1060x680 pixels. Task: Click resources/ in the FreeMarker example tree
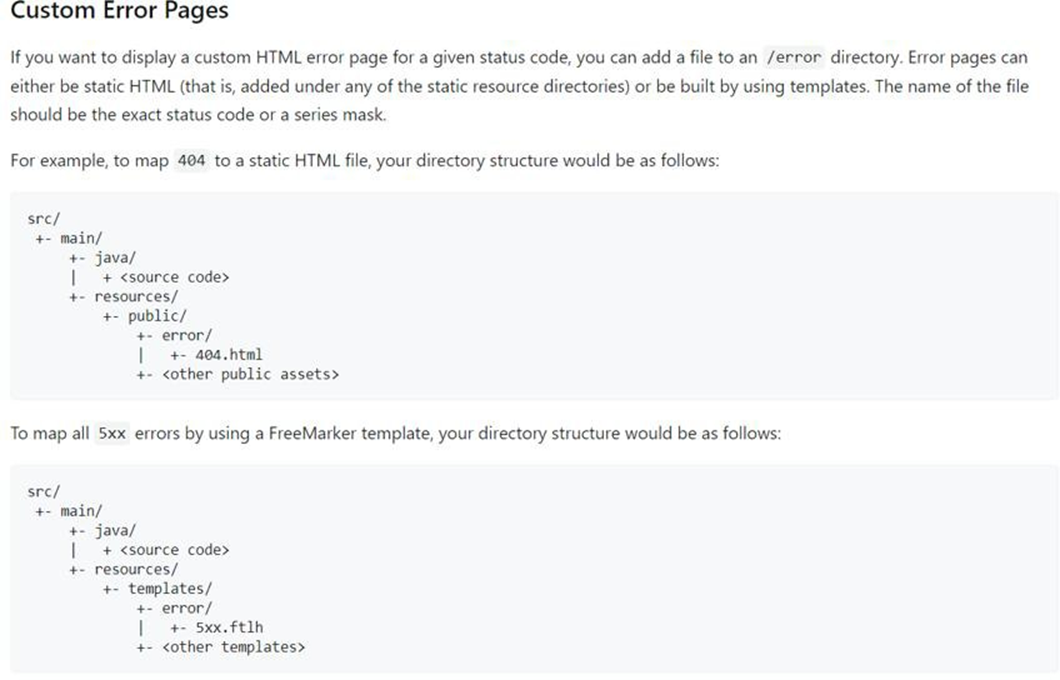[x=136, y=570]
